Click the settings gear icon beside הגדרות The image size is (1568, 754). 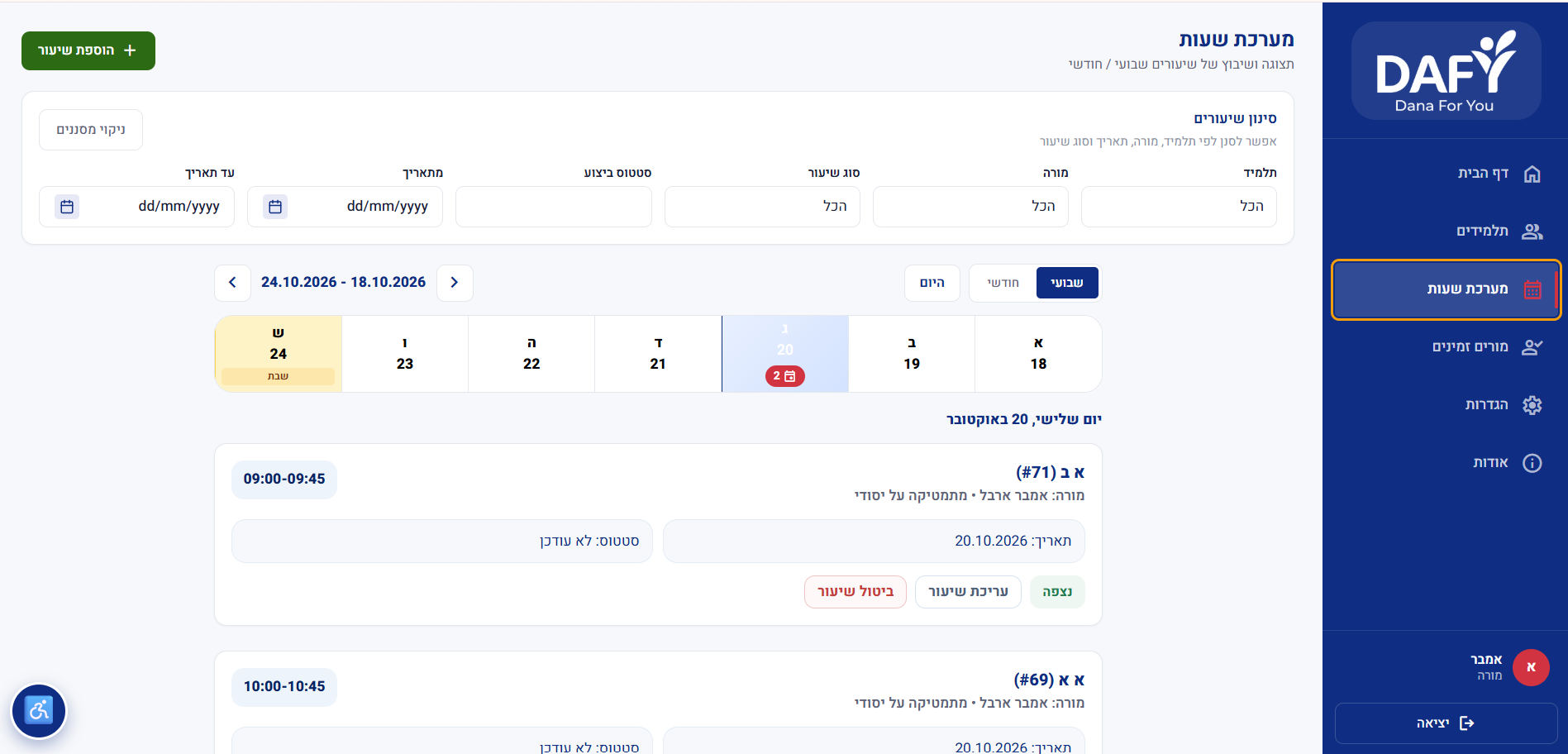1532,405
